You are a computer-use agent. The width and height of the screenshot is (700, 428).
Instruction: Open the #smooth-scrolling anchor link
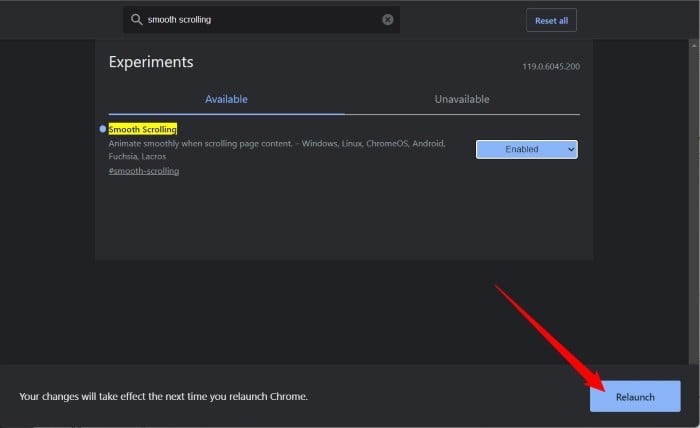144,171
